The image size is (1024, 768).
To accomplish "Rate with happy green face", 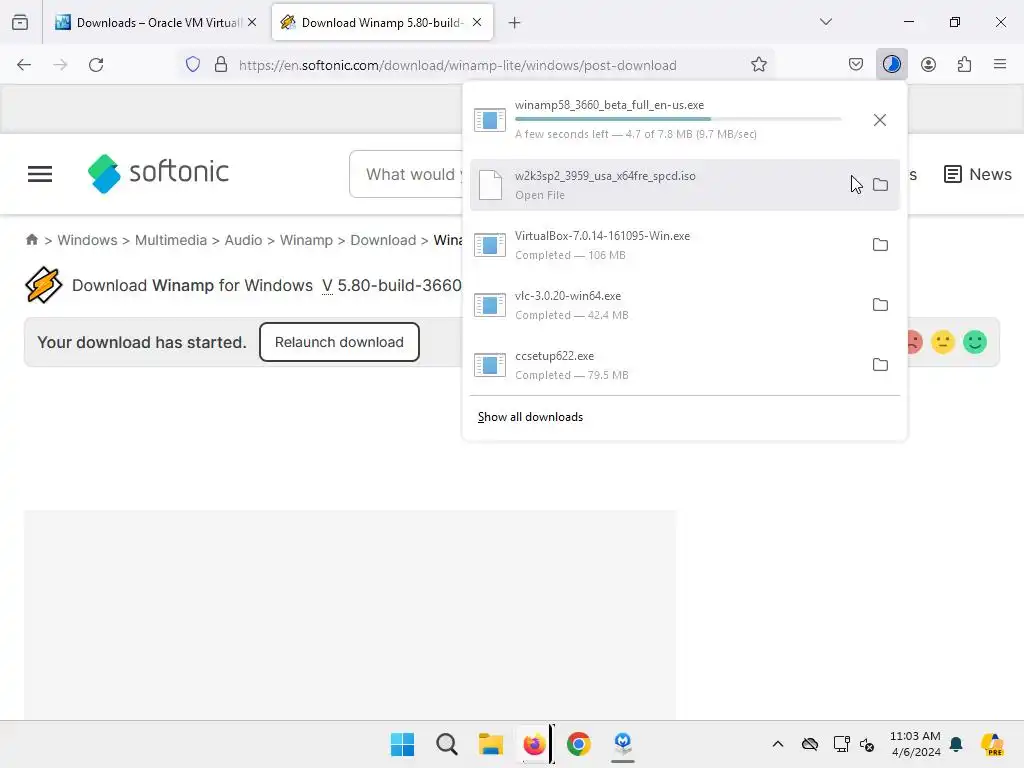I will [975, 342].
